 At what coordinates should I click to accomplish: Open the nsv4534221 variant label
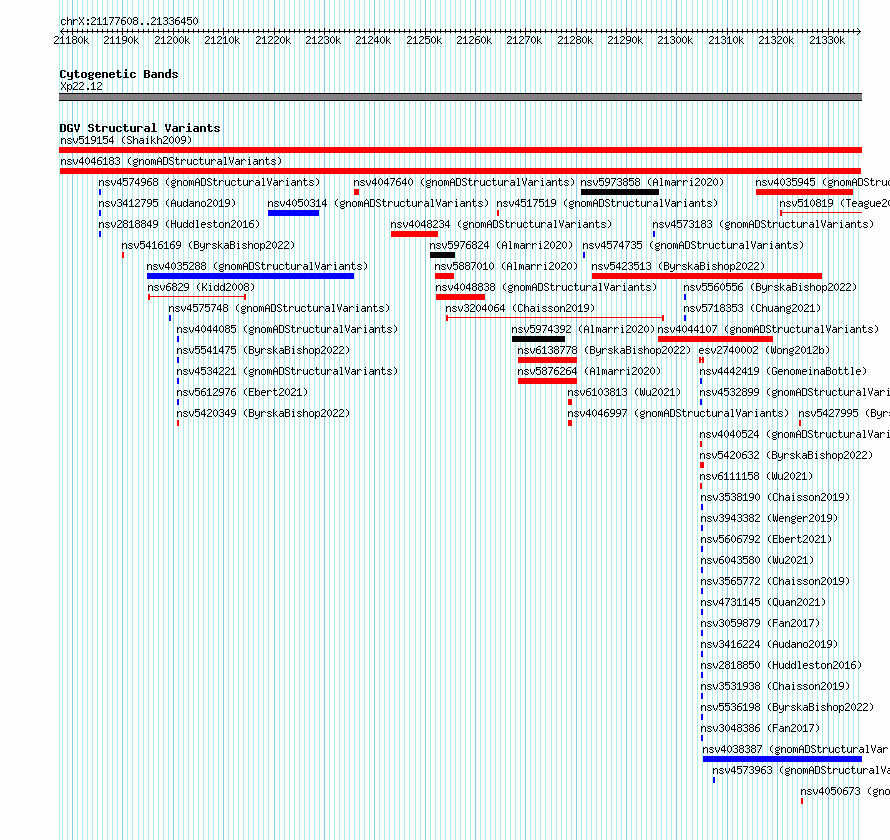click(x=287, y=371)
